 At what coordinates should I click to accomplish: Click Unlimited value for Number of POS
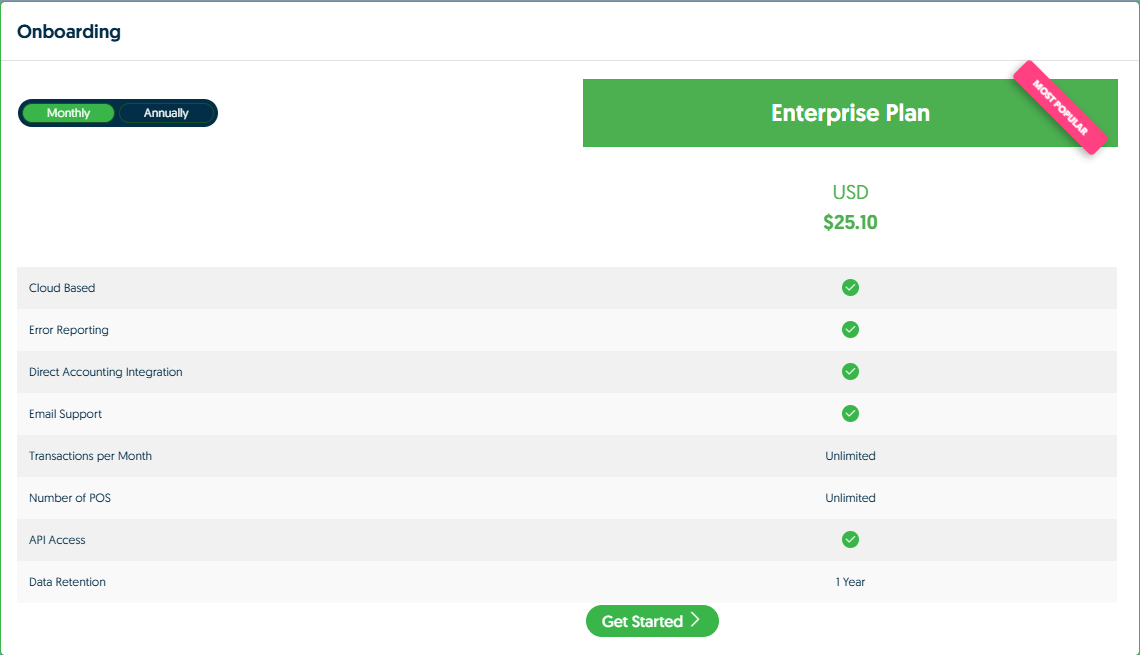pyautogui.click(x=850, y=498)
